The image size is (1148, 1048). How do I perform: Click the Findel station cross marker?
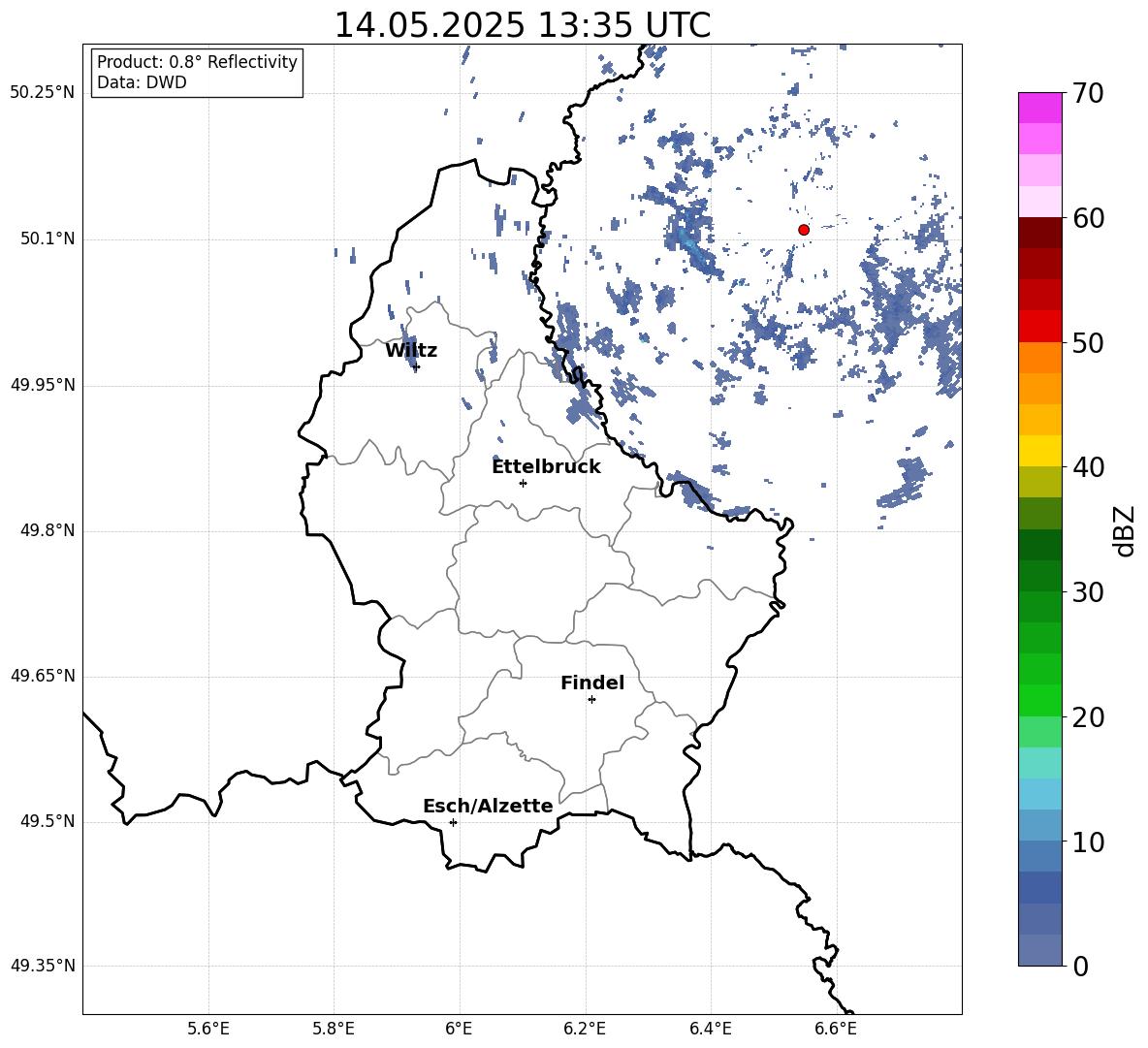(591, 700)
